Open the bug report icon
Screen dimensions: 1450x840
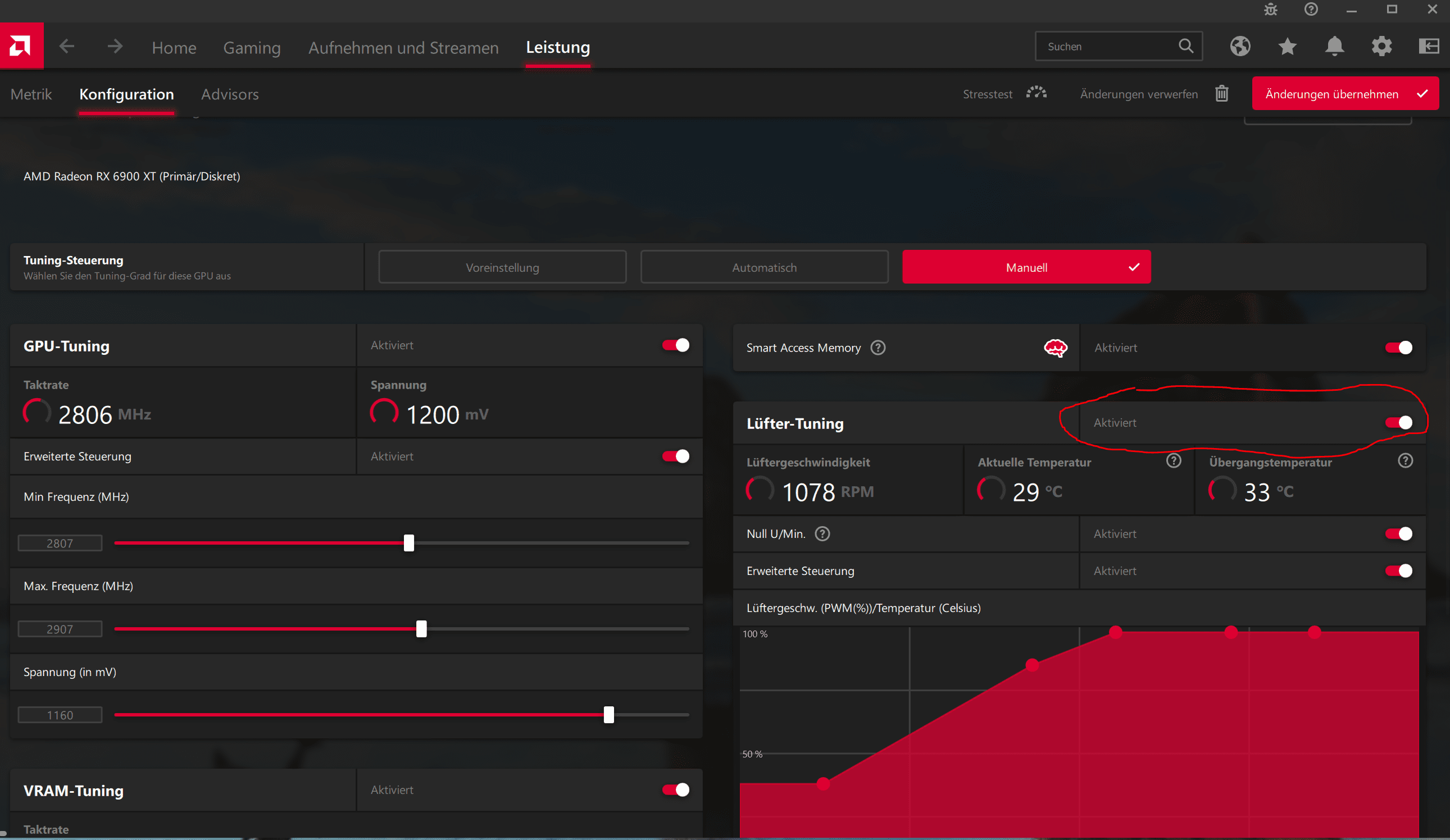(x=1270, y=10)
